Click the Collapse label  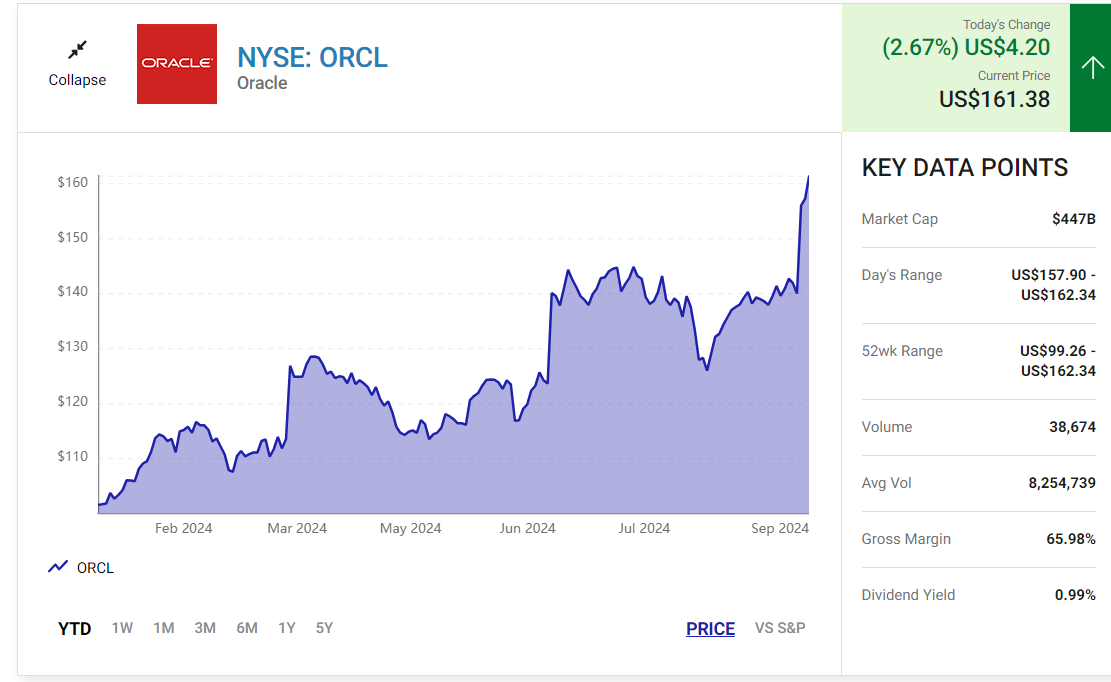[x=77, y=80]
